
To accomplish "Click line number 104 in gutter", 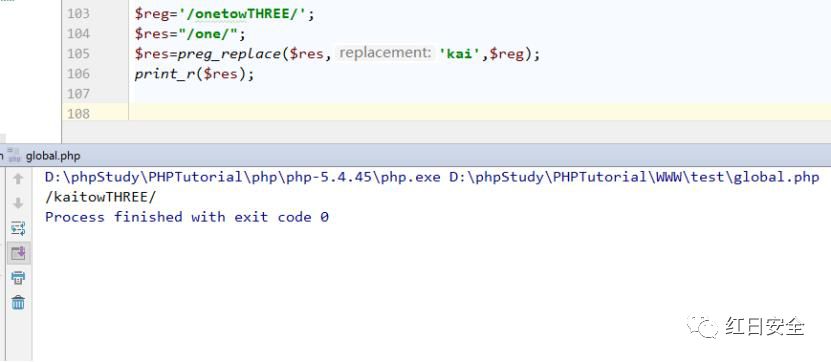I will pyautogui.click(x=78, y=33).
